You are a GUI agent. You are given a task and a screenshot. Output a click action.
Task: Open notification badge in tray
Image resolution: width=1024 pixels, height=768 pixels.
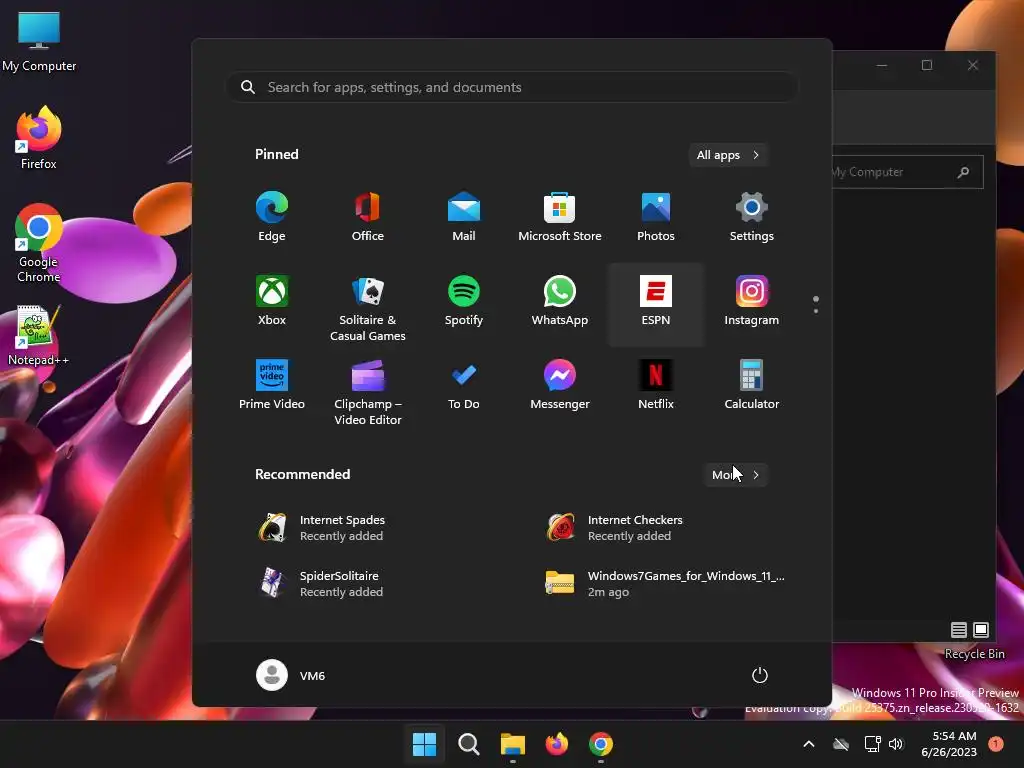(x=996, y=744)
